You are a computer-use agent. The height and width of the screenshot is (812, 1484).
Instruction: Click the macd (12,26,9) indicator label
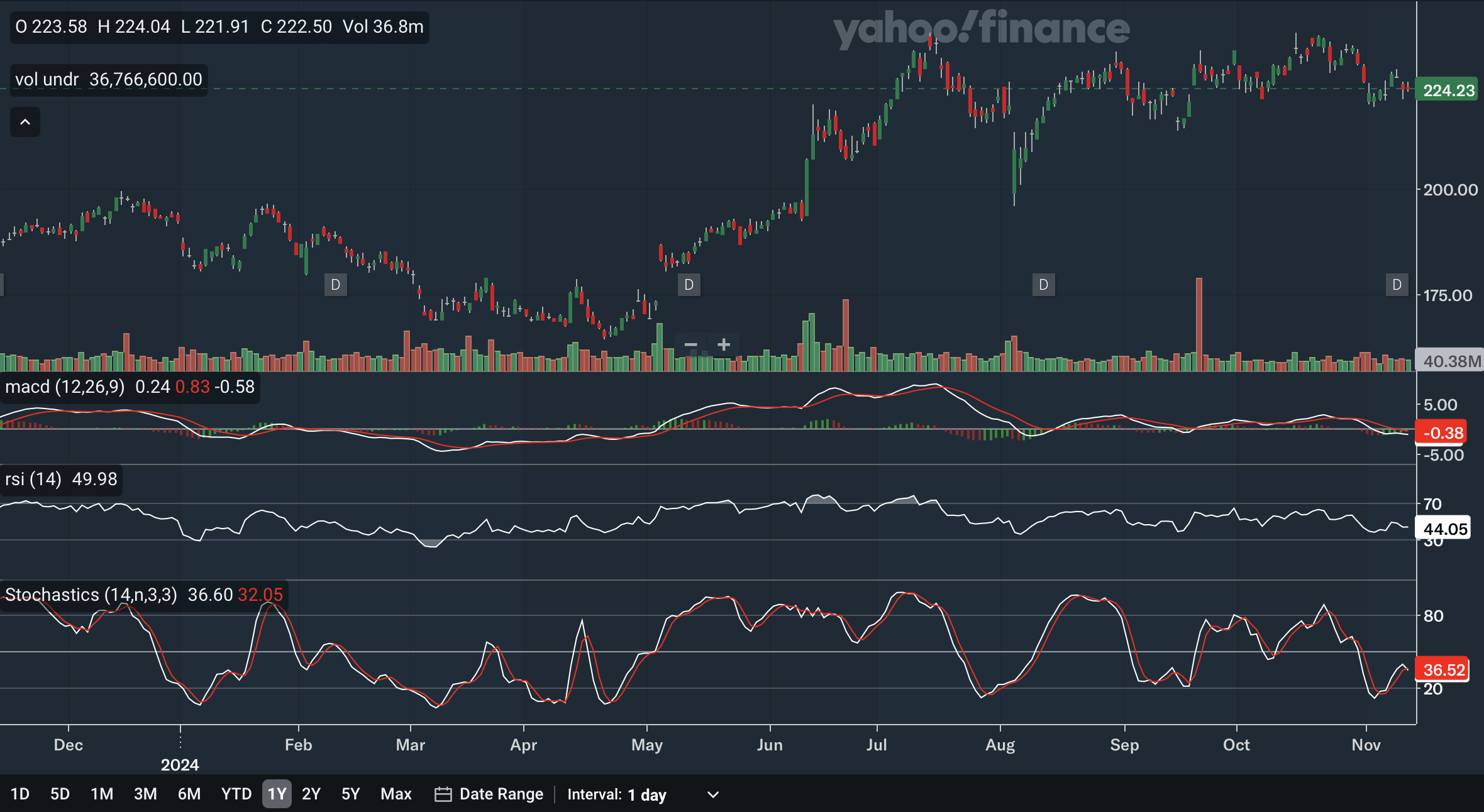[x=65, y=387]
